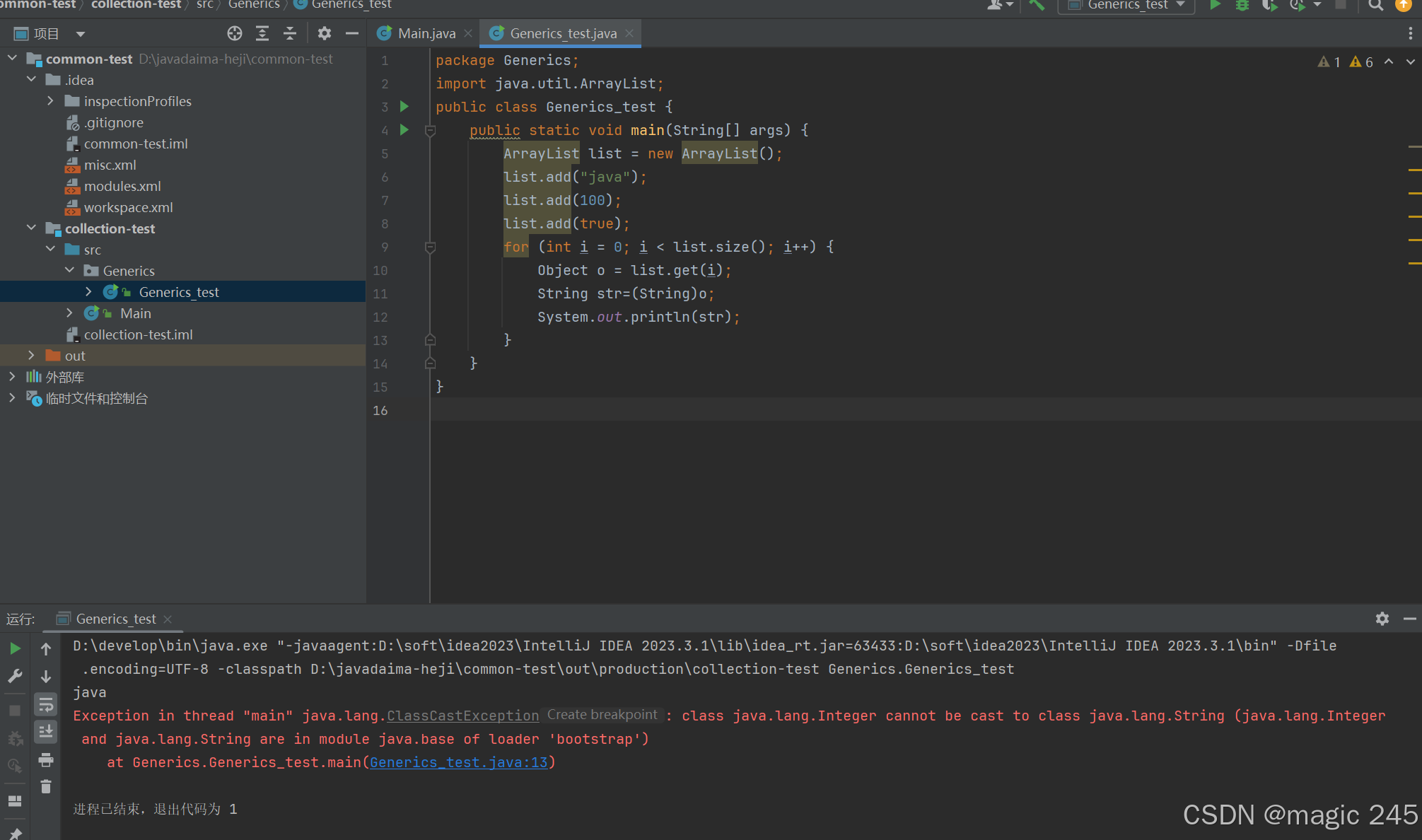This screenshot has width=1422, height=840.
Task: Toggle scroll to end in console toolbar
Action: 46,732
